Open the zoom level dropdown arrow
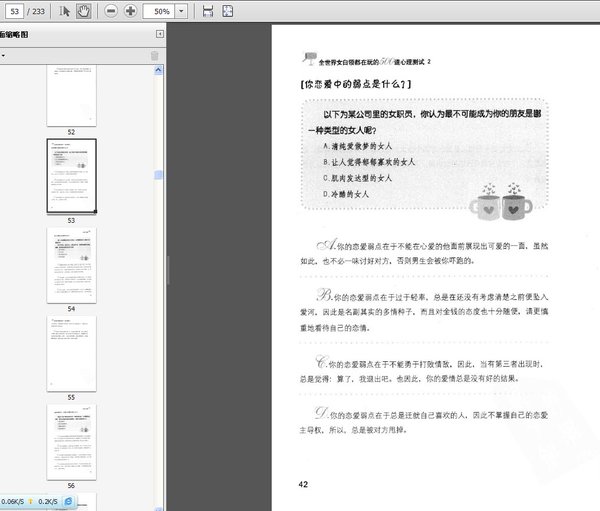Viewport: 600px width, 511px height. pos(181,11)
